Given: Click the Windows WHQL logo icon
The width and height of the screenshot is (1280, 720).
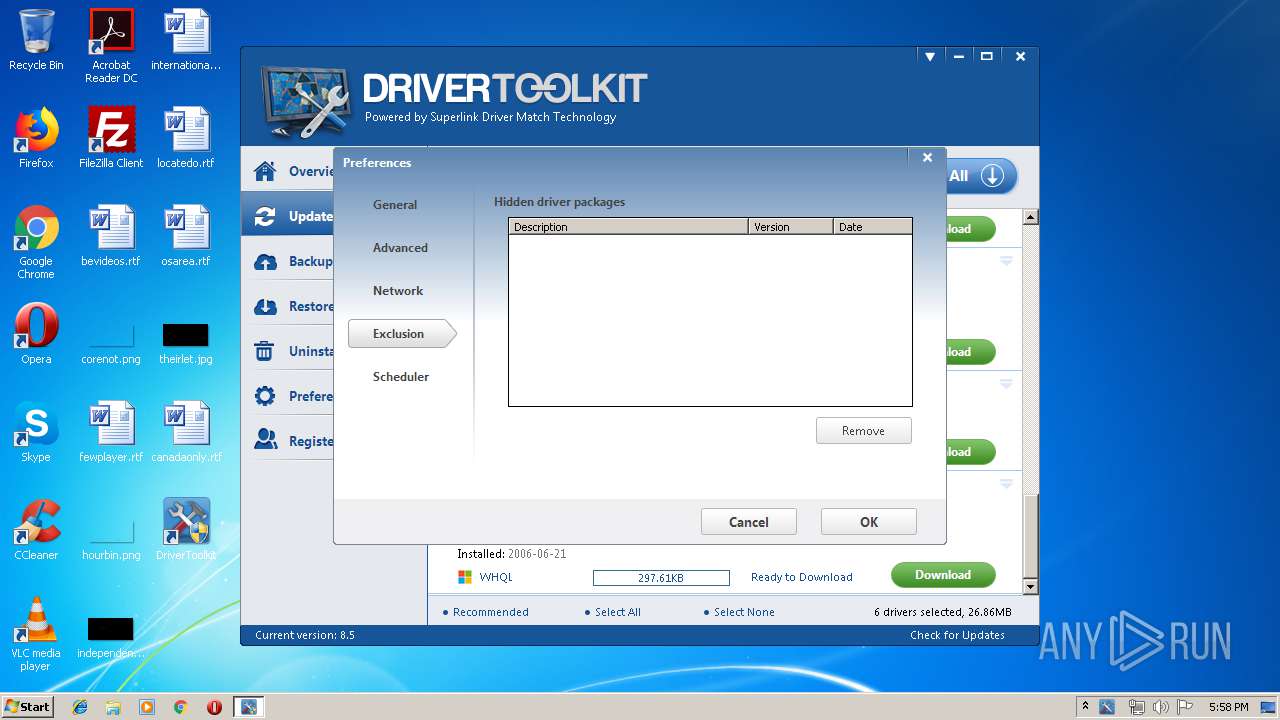Looking at the screenshot, I should (x=464, y=577).
